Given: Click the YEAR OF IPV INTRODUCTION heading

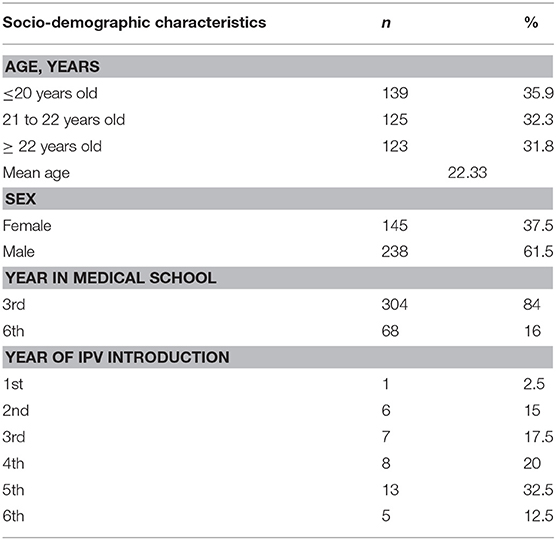Looking at the screenshot, I should pos(117,357).
